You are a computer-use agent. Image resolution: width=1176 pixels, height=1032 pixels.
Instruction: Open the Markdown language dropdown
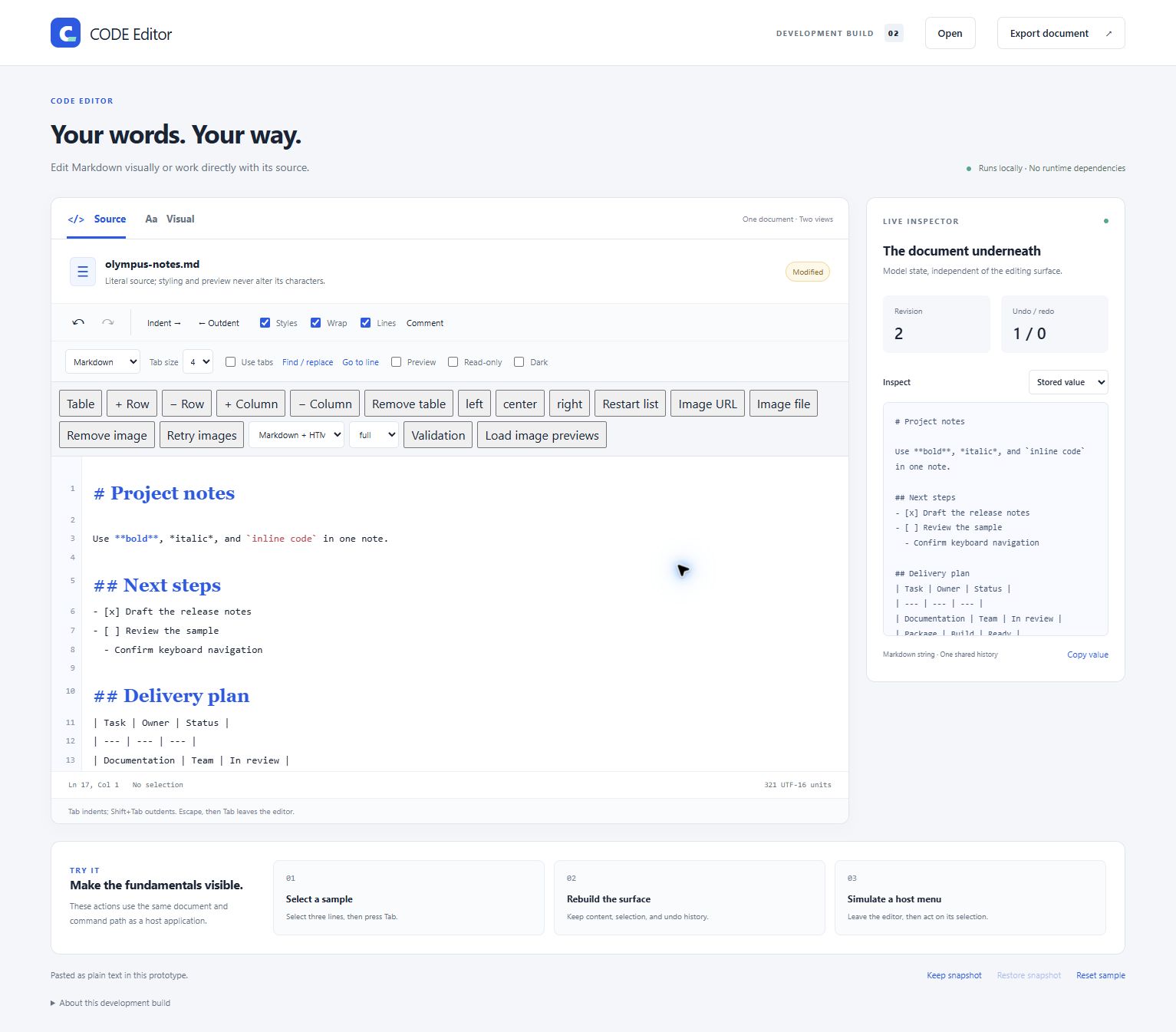[x=103, y=362]
